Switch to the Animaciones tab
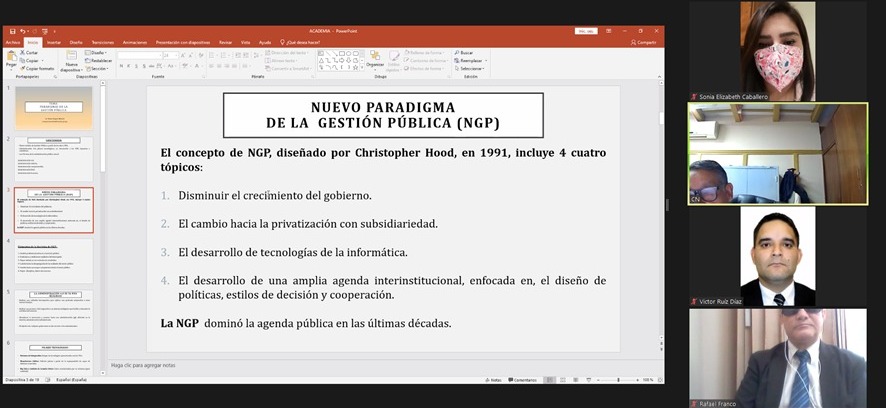 134,42
